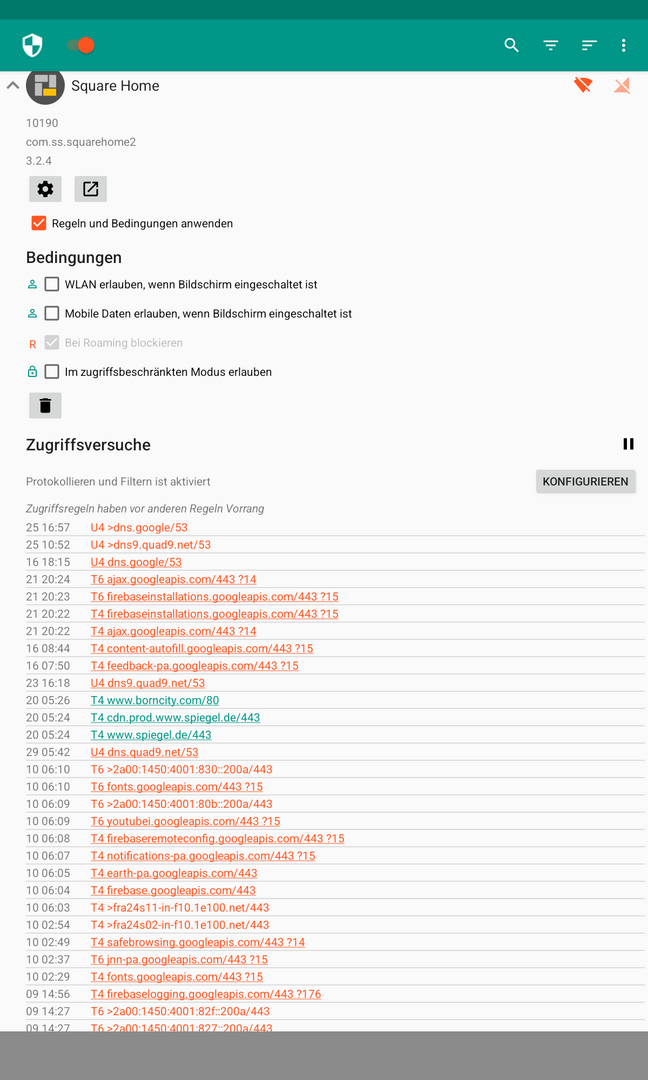The image size is (648, 1080).
Task: Toggle Wi-Fi blocking for Square Home
Action: tap(583, 86)
